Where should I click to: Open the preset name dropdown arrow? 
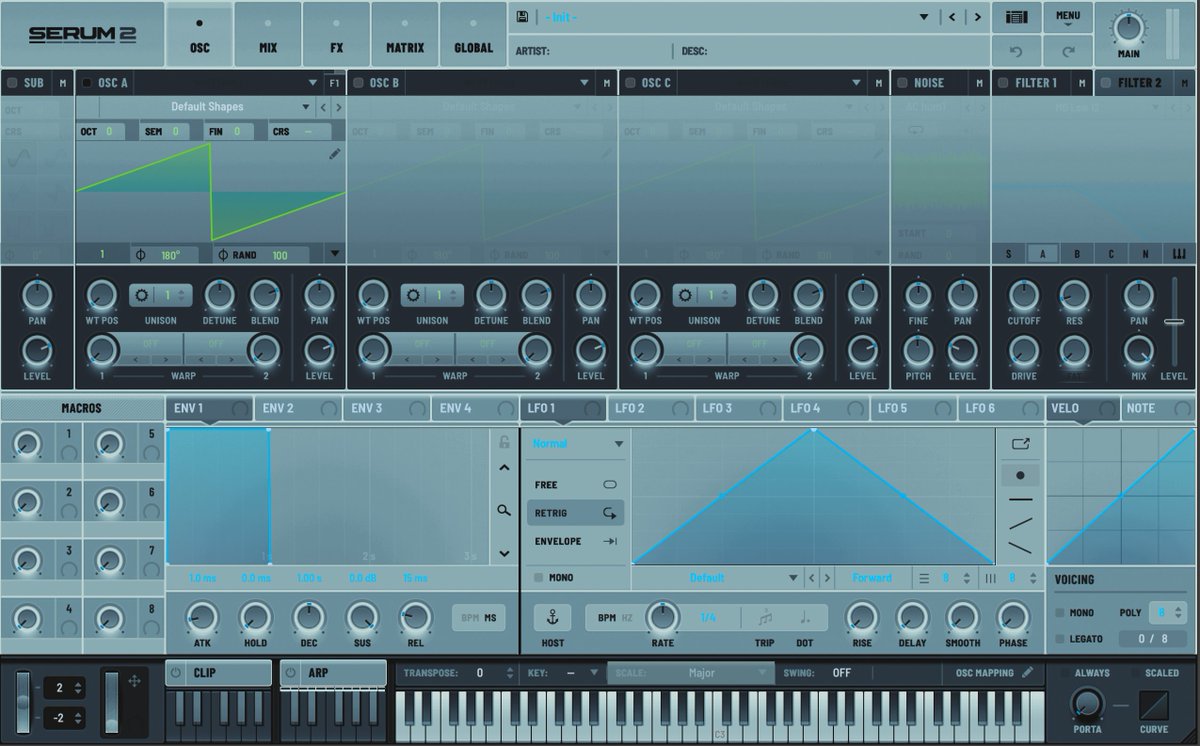tap(925, 17)
